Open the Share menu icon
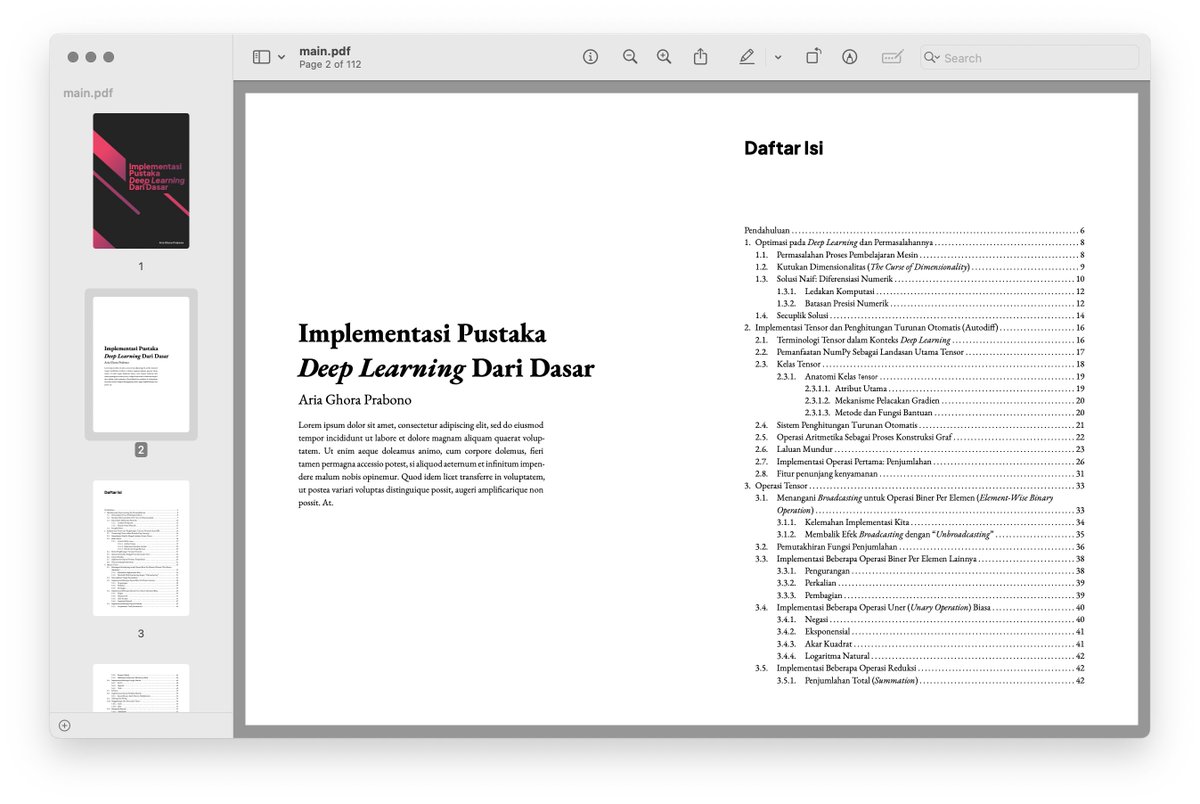The height and width of the screenshot is (804, 1200). point(701,57)
